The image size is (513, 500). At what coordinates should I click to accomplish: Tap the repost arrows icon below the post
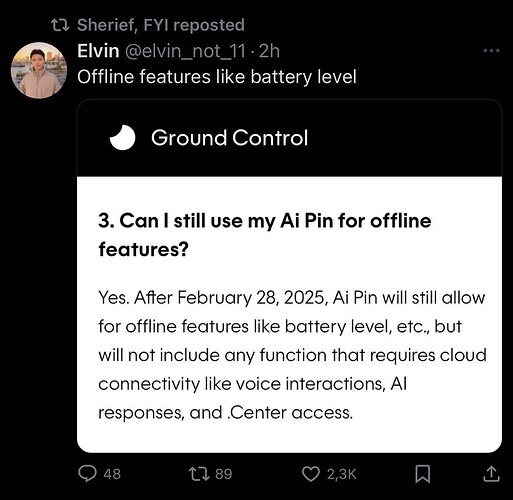pyautogui.click(x=199, y=474)
